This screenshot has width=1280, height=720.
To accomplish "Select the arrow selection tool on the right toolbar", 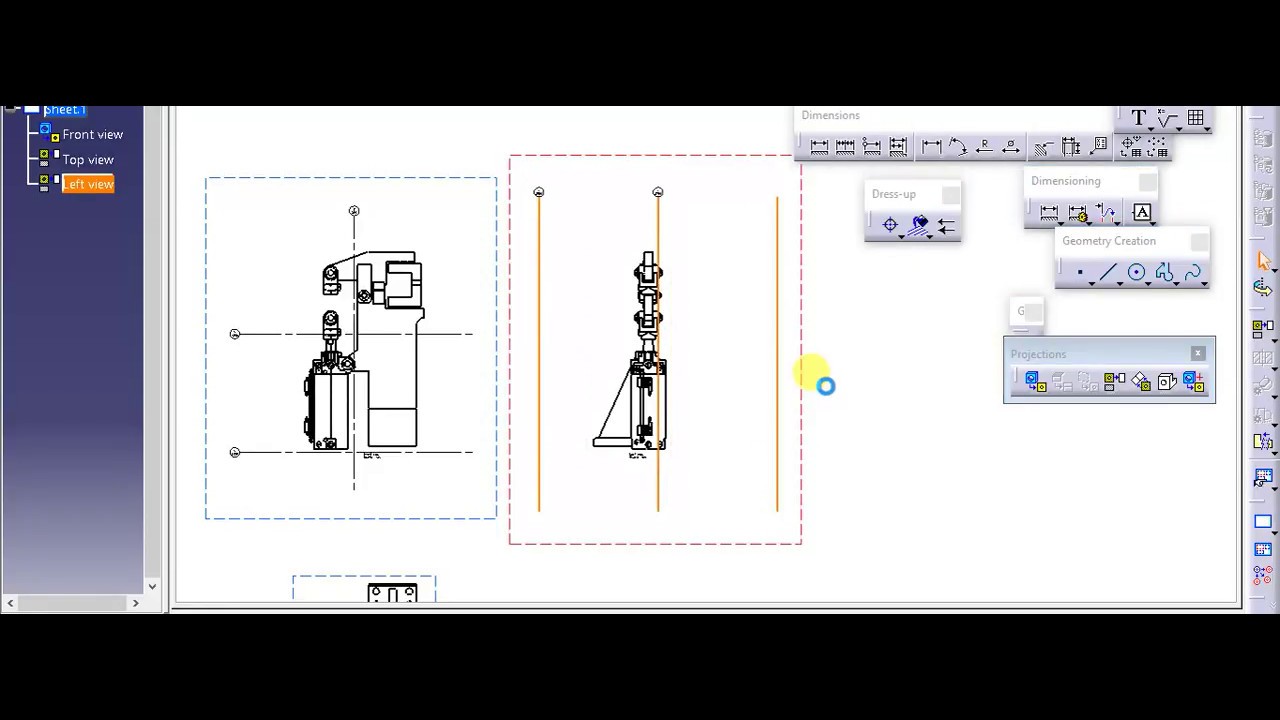I will pyautogui.click(x=1264, y=261).
